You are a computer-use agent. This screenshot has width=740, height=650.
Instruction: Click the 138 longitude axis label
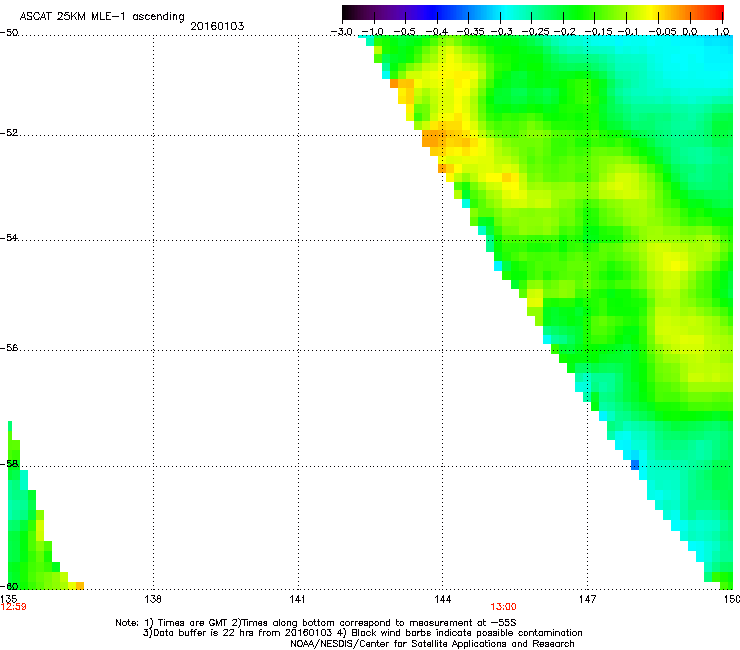pyautogui.click(x=153, y=599)
